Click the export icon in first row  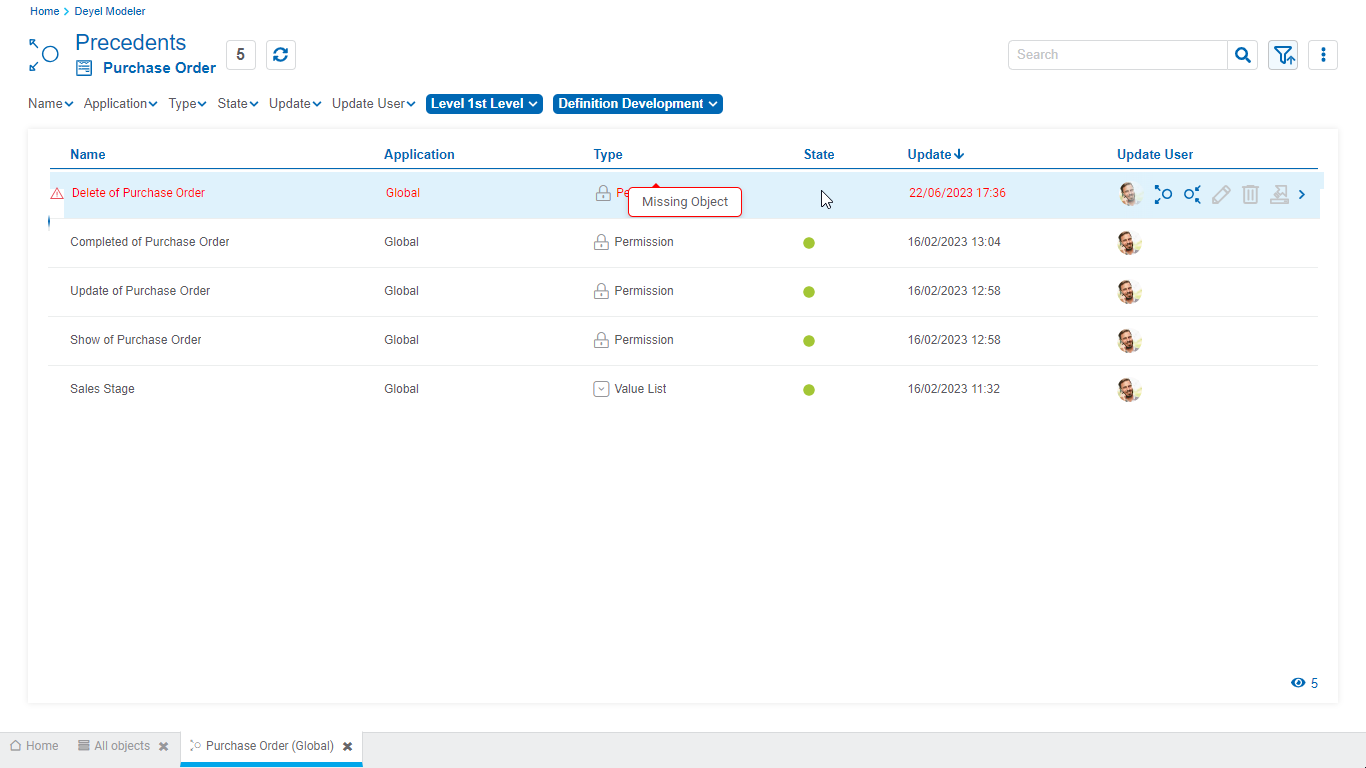(x=1278, y=195)
